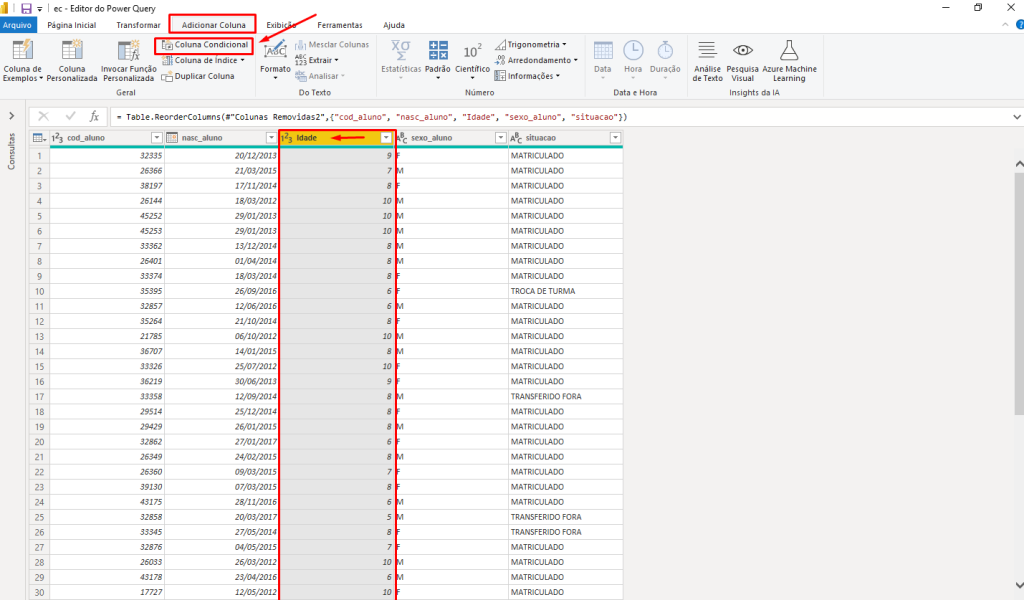Switch to the Transformar tab

tap(137, 24)
